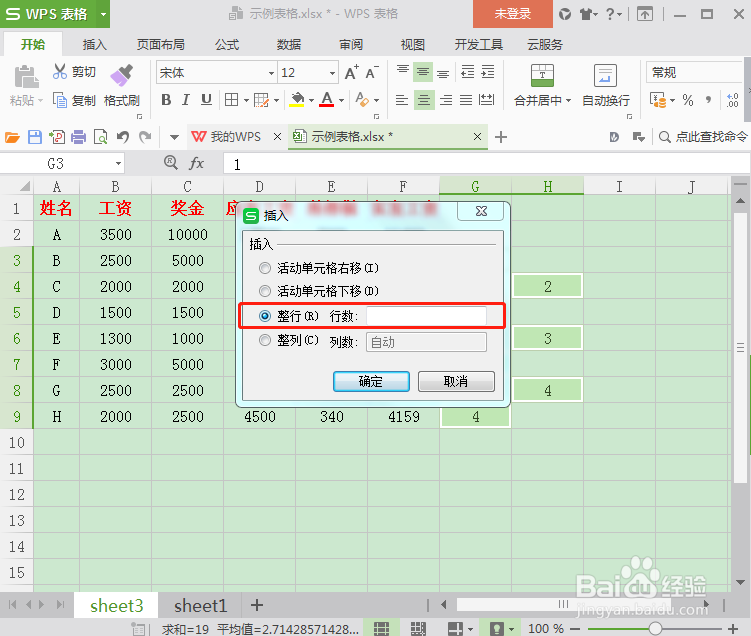Click the red font color A

(327, 100)
